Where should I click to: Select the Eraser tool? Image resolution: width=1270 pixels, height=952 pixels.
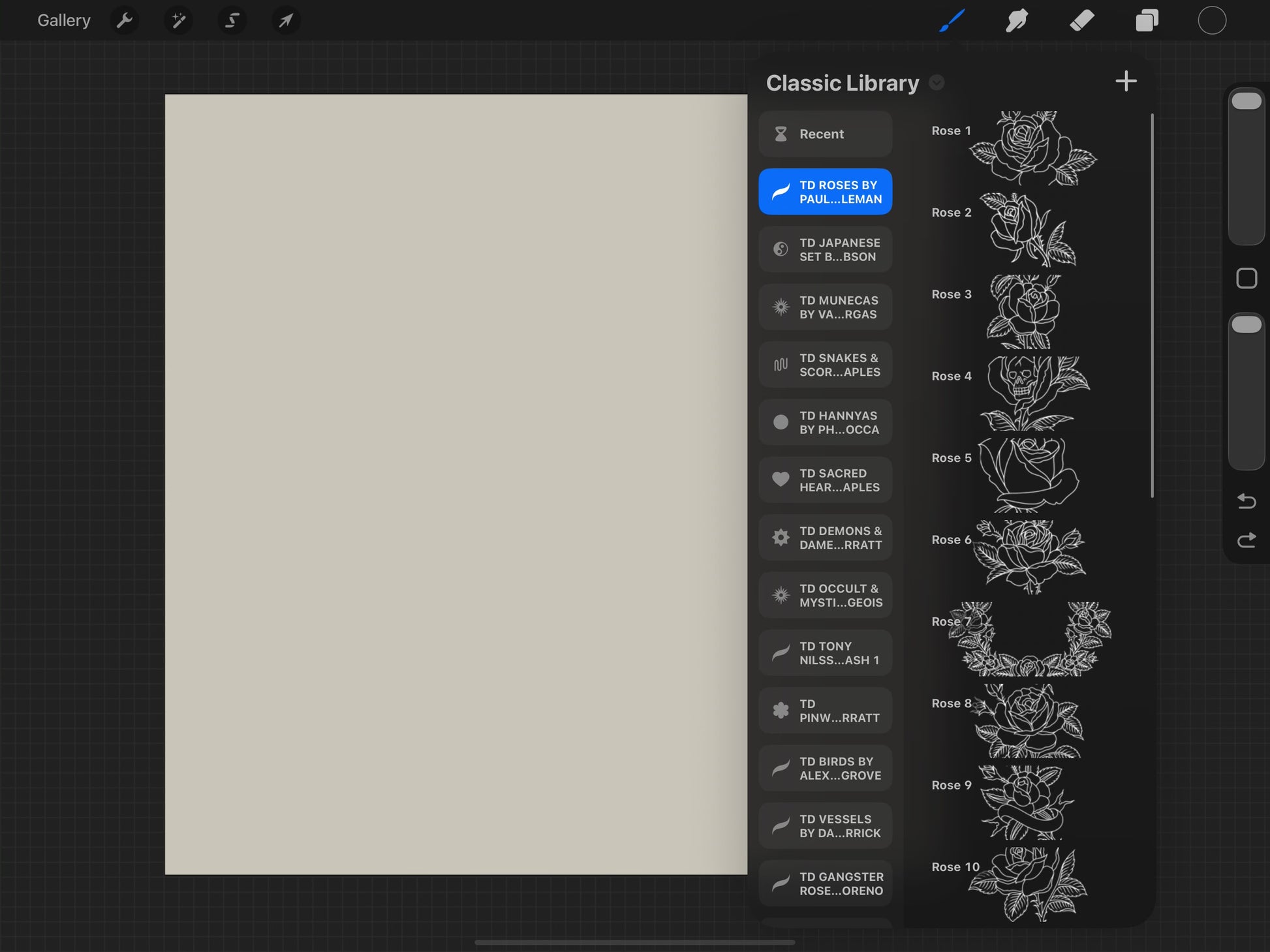tap(1081, 21)
